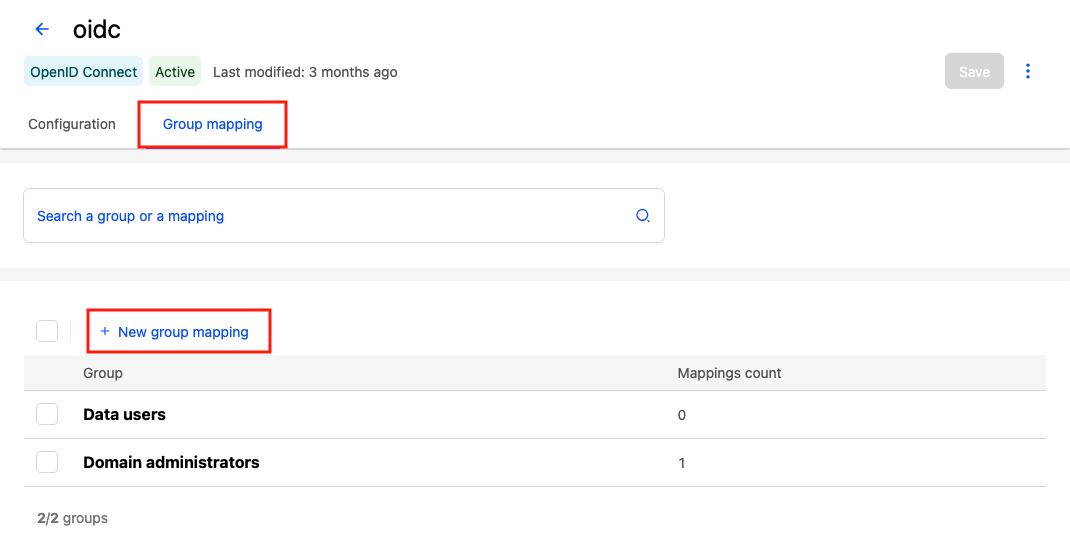Click the Last modified timestamp text
Image resolution: width=1070 pixels, height=557 pixels.
tap(305, 72)
